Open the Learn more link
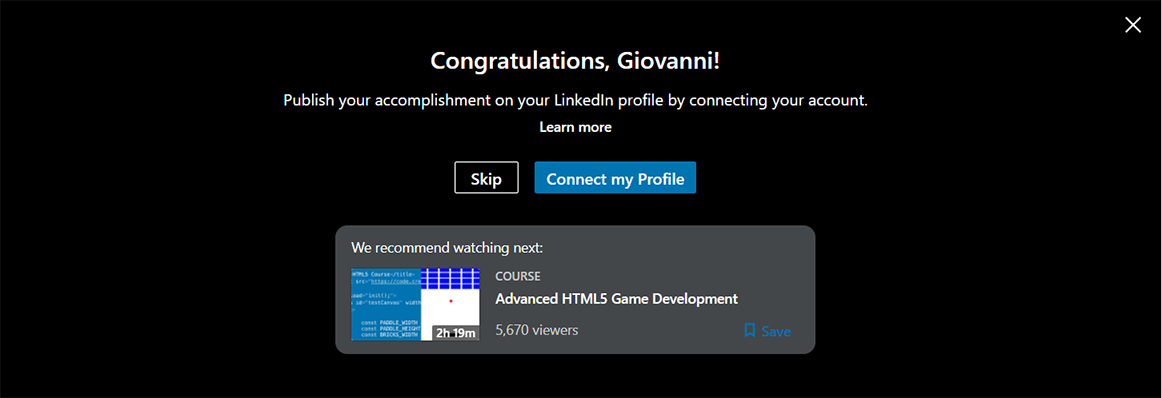The width and height of the screenshot is (1162, 398). 575,127
